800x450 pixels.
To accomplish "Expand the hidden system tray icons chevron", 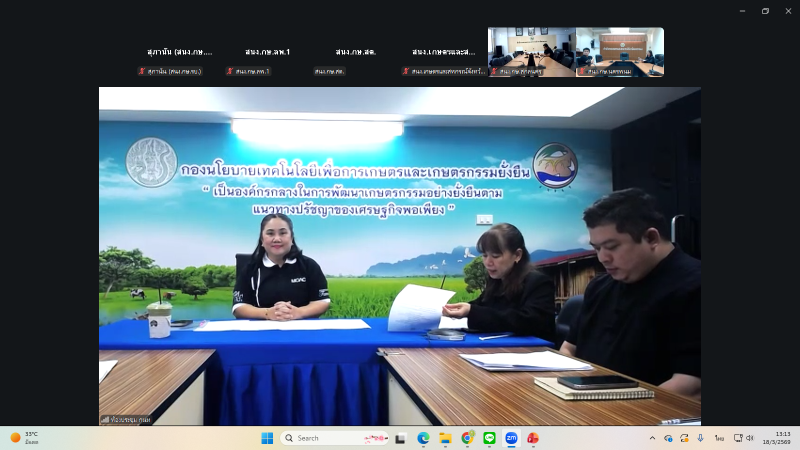I will click(654, 438).
